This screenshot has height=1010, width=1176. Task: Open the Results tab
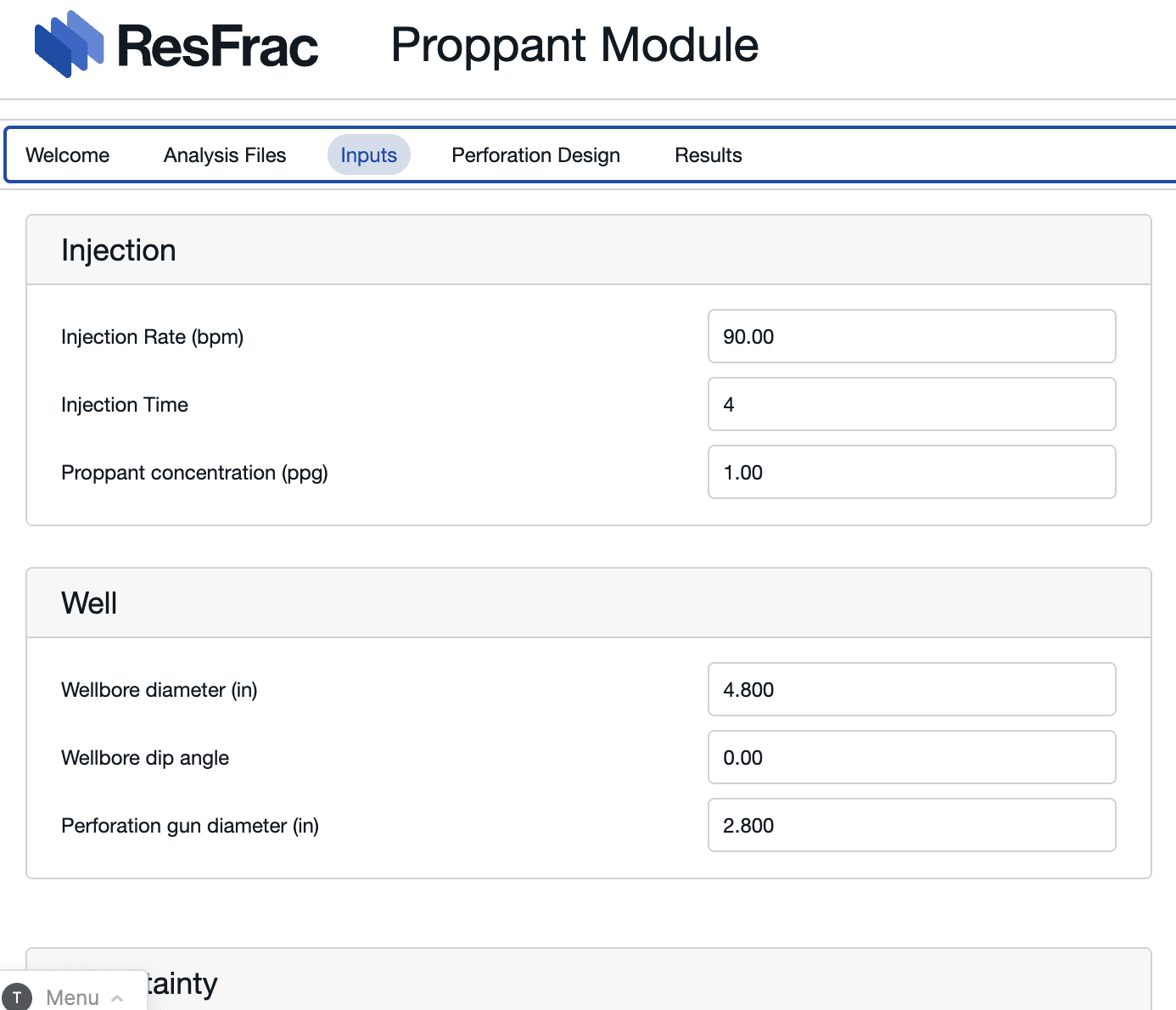point(708,155)
